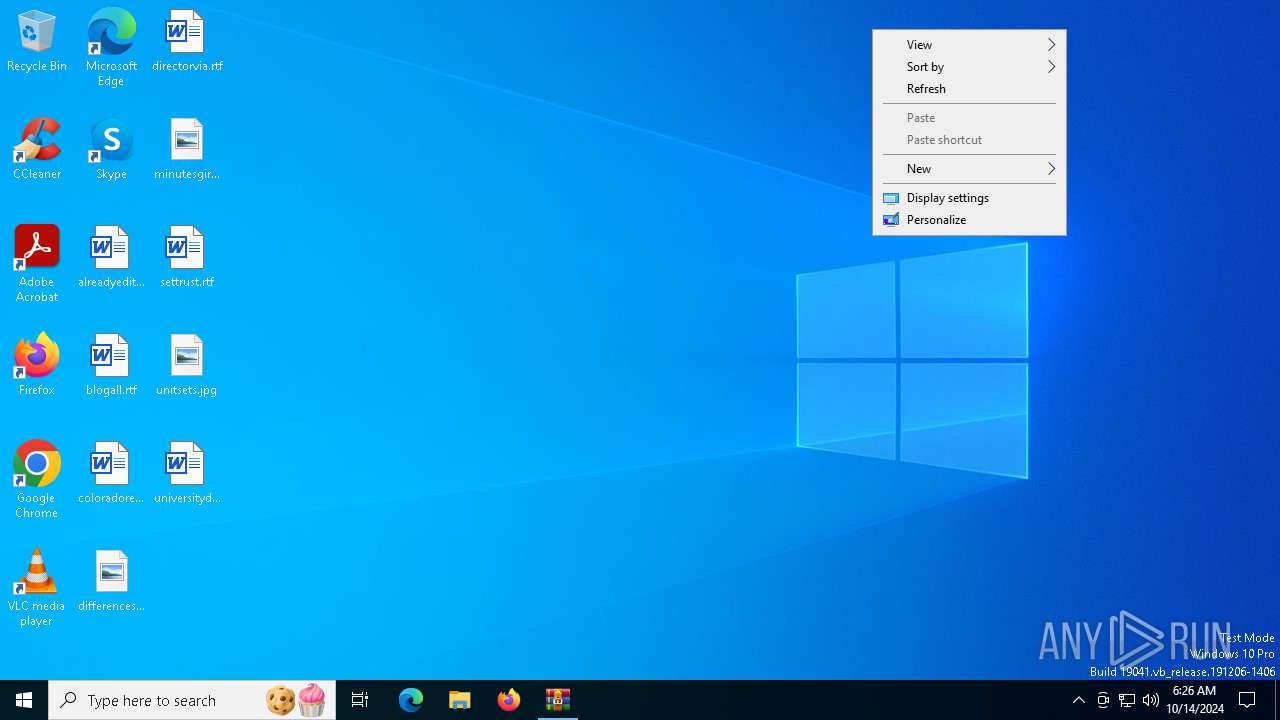Open Task View from the taskbar

click(360, 700)
